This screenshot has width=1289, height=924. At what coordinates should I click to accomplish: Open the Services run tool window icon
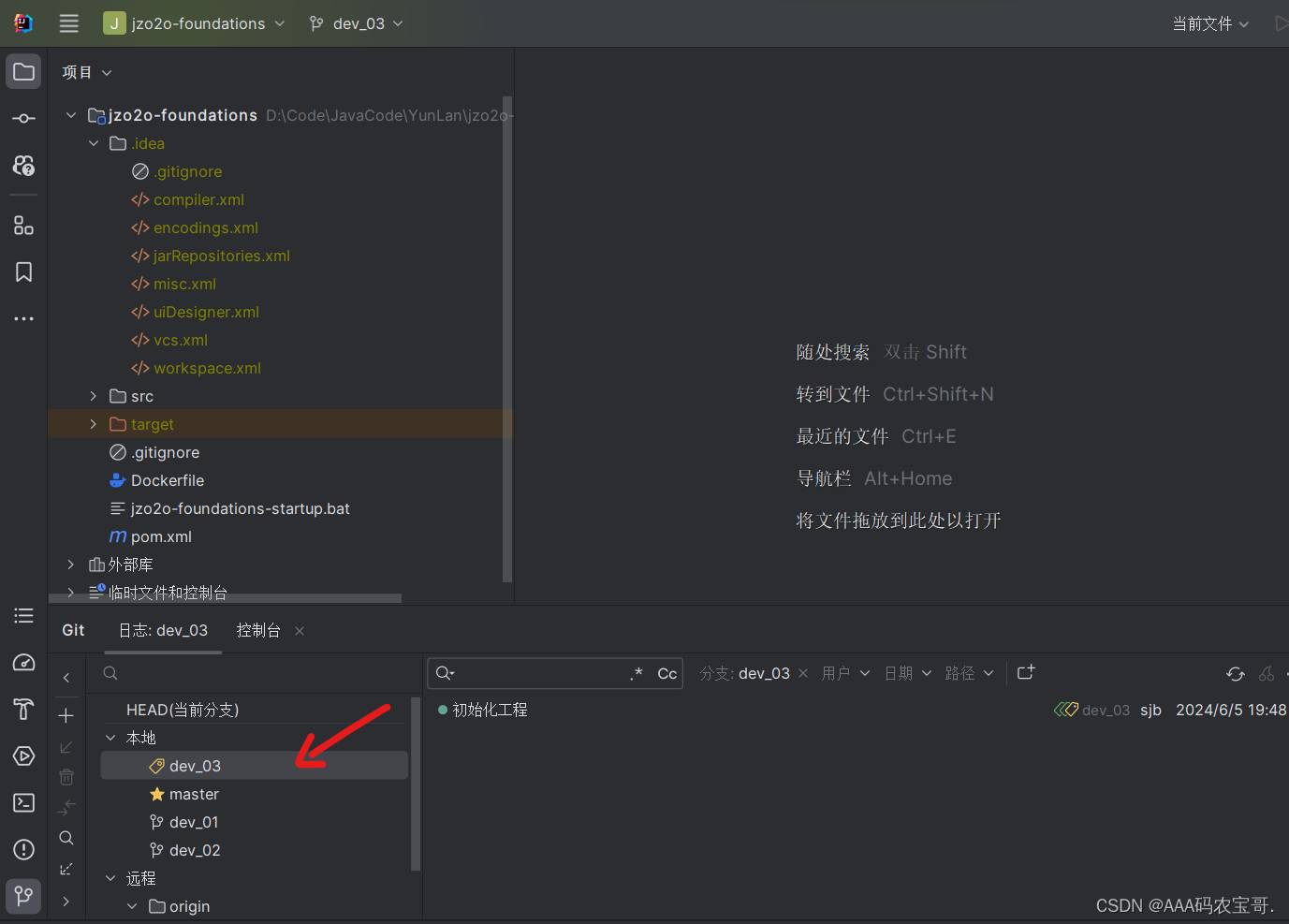24,756
